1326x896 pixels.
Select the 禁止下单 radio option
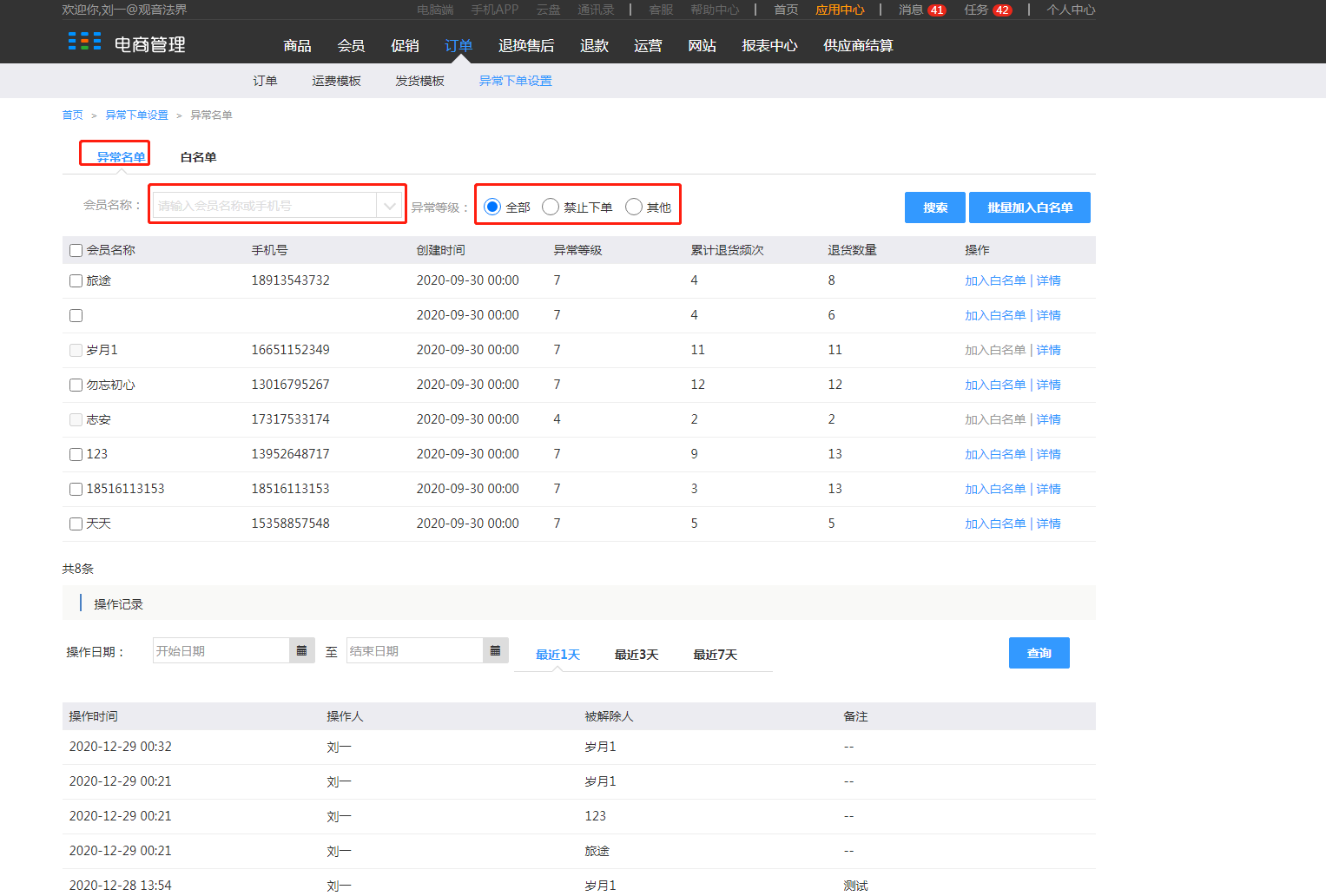point(551,207)
